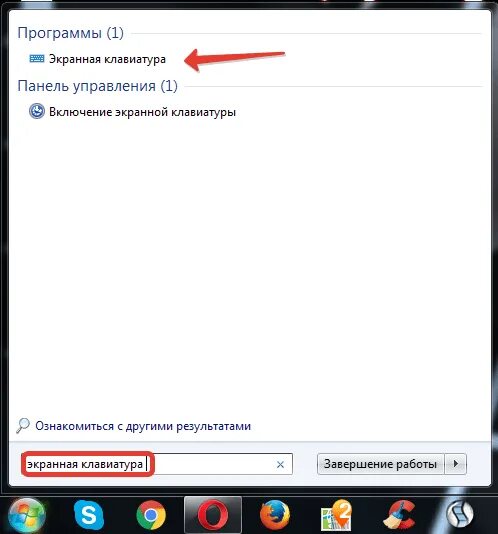
Task: Select the Панель управления (1) group header
Action: pyautogui.click(x=97, y=86)
